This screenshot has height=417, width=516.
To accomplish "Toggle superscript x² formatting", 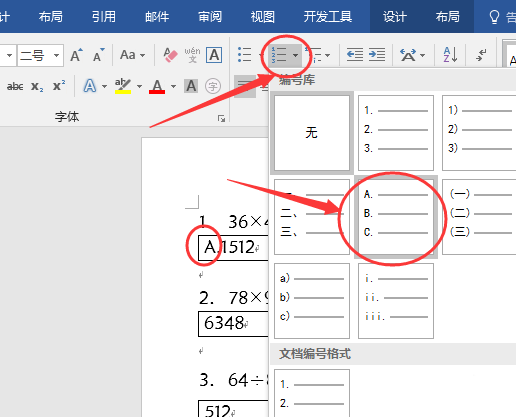I will 59,86.
